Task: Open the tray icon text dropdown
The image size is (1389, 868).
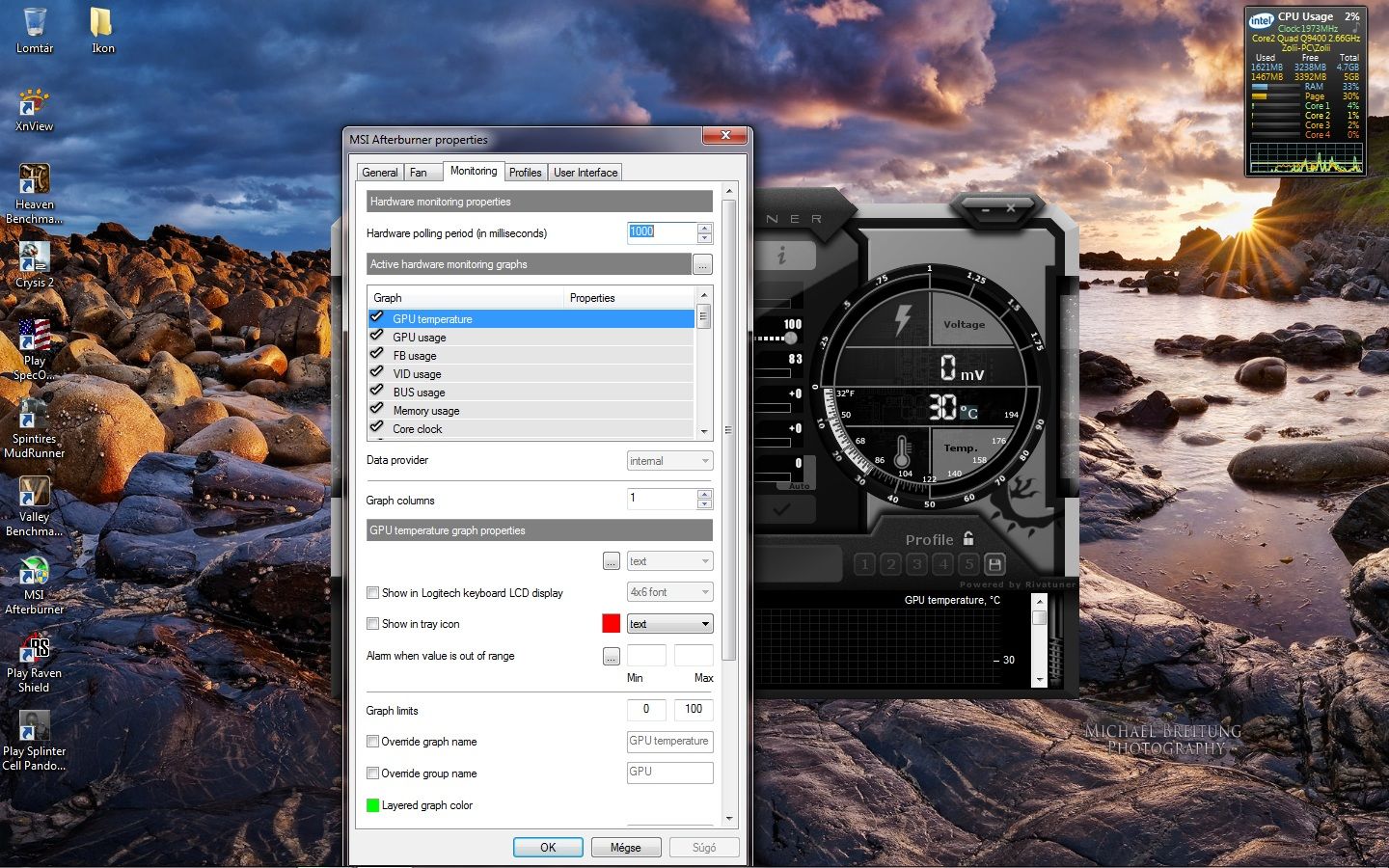Action: 670,624
